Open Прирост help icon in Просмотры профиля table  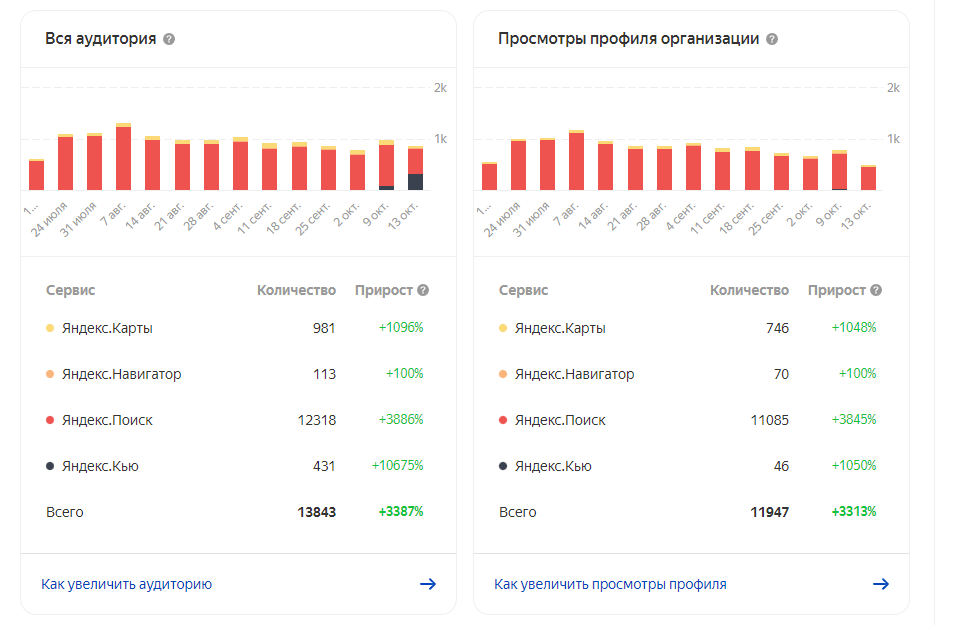pos(876,290)
